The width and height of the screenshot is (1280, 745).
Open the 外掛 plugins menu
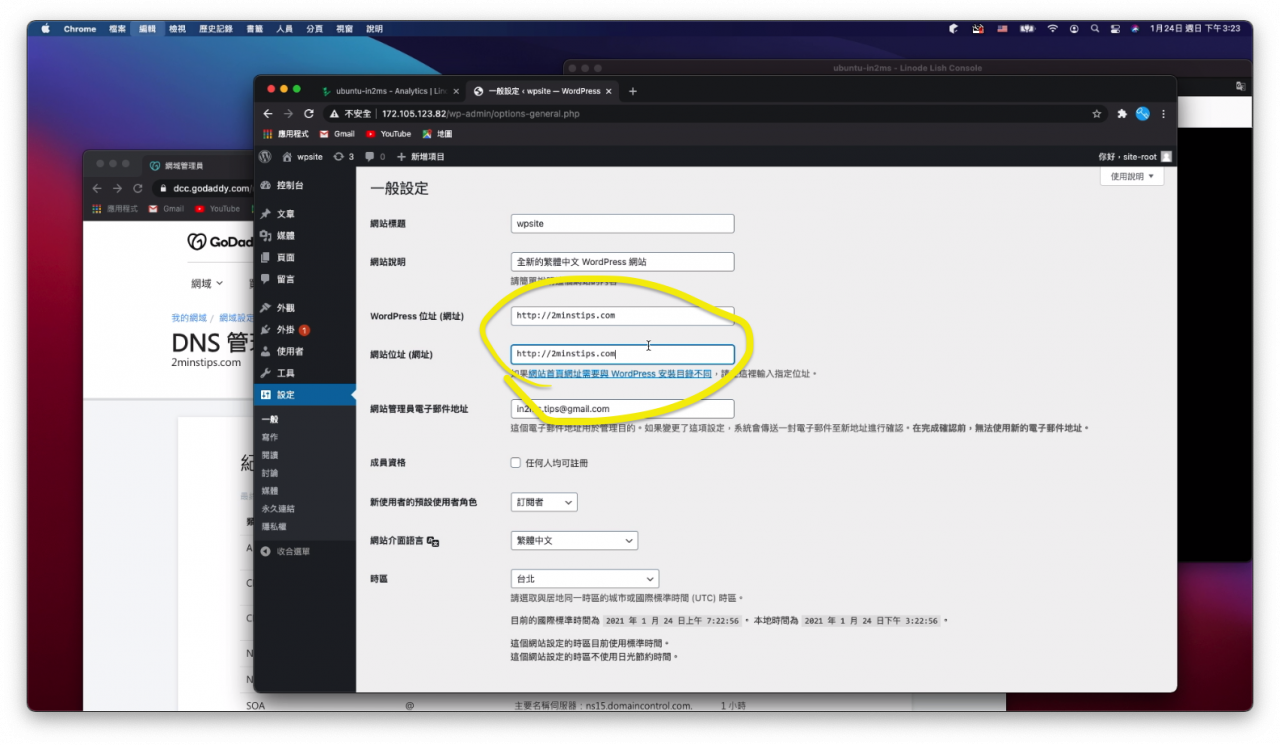coord(304,330)
